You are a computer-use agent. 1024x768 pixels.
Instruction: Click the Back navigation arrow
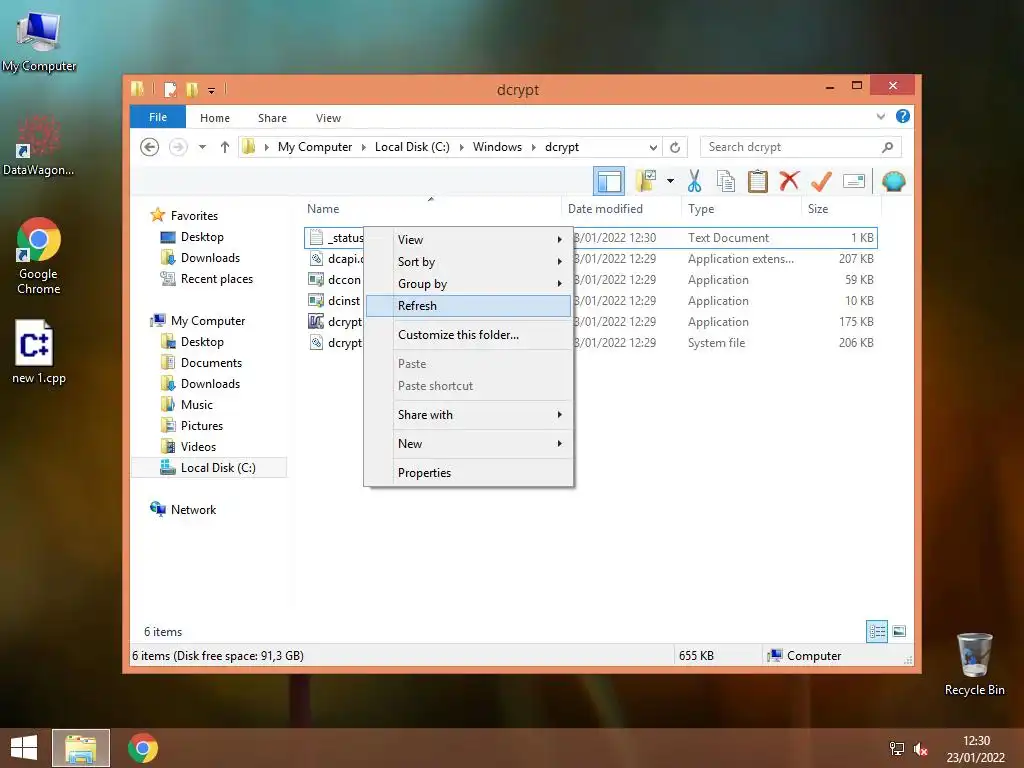150,147
